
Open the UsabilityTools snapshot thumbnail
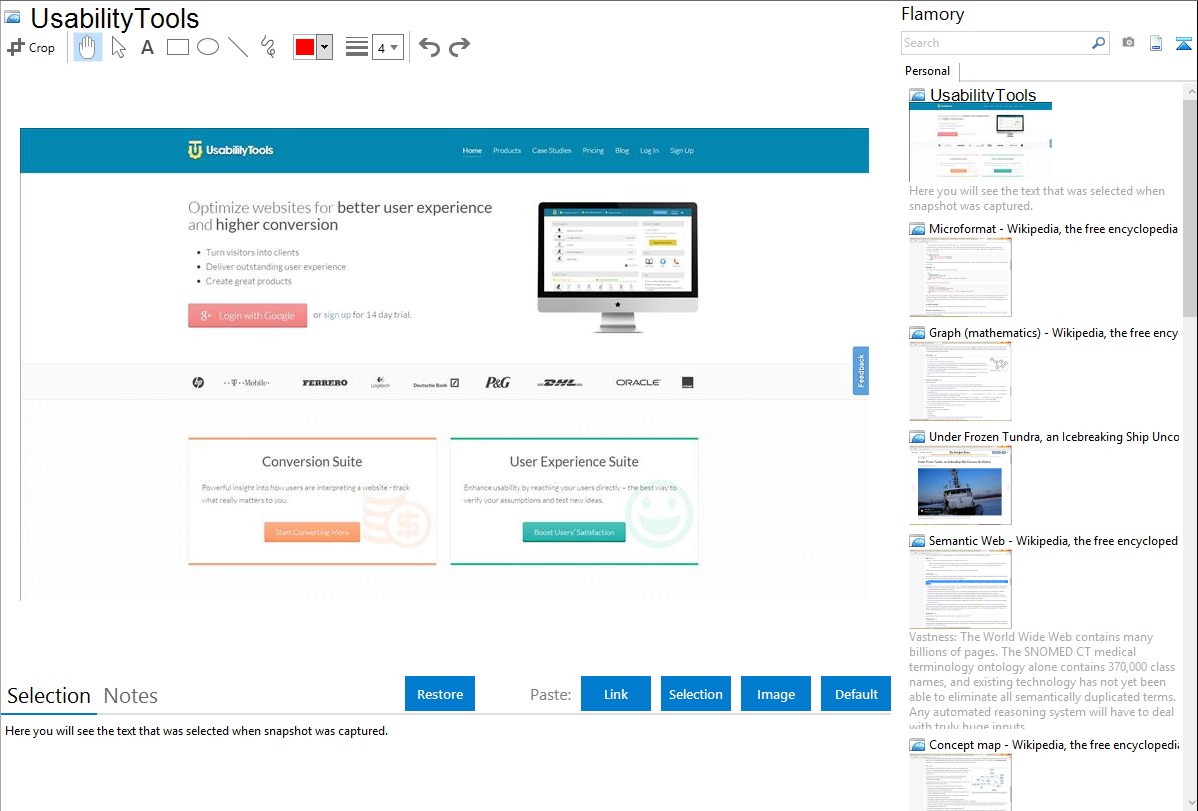click(980, 142)
